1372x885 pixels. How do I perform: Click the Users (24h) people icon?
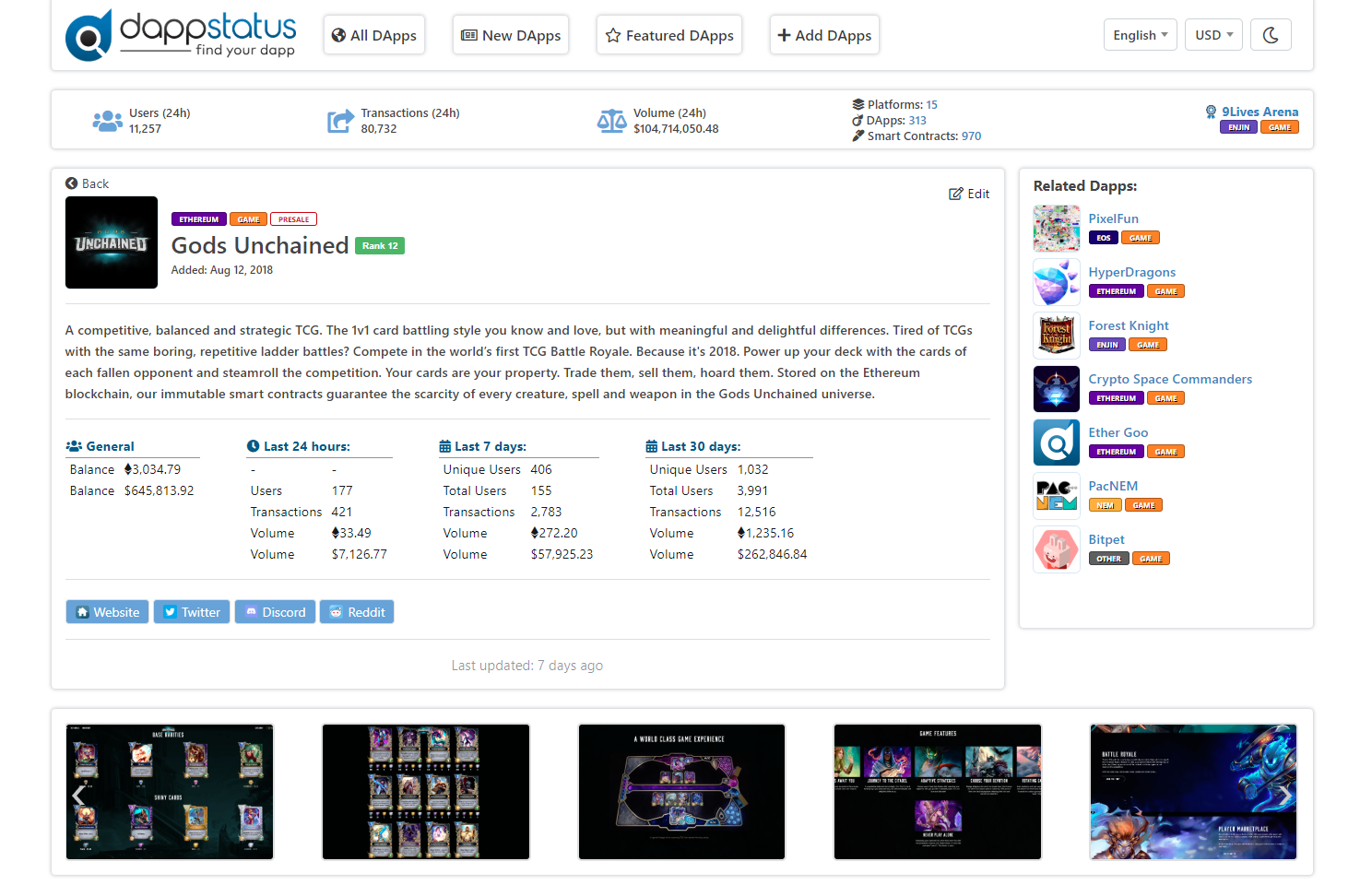[x=108, y=120]
